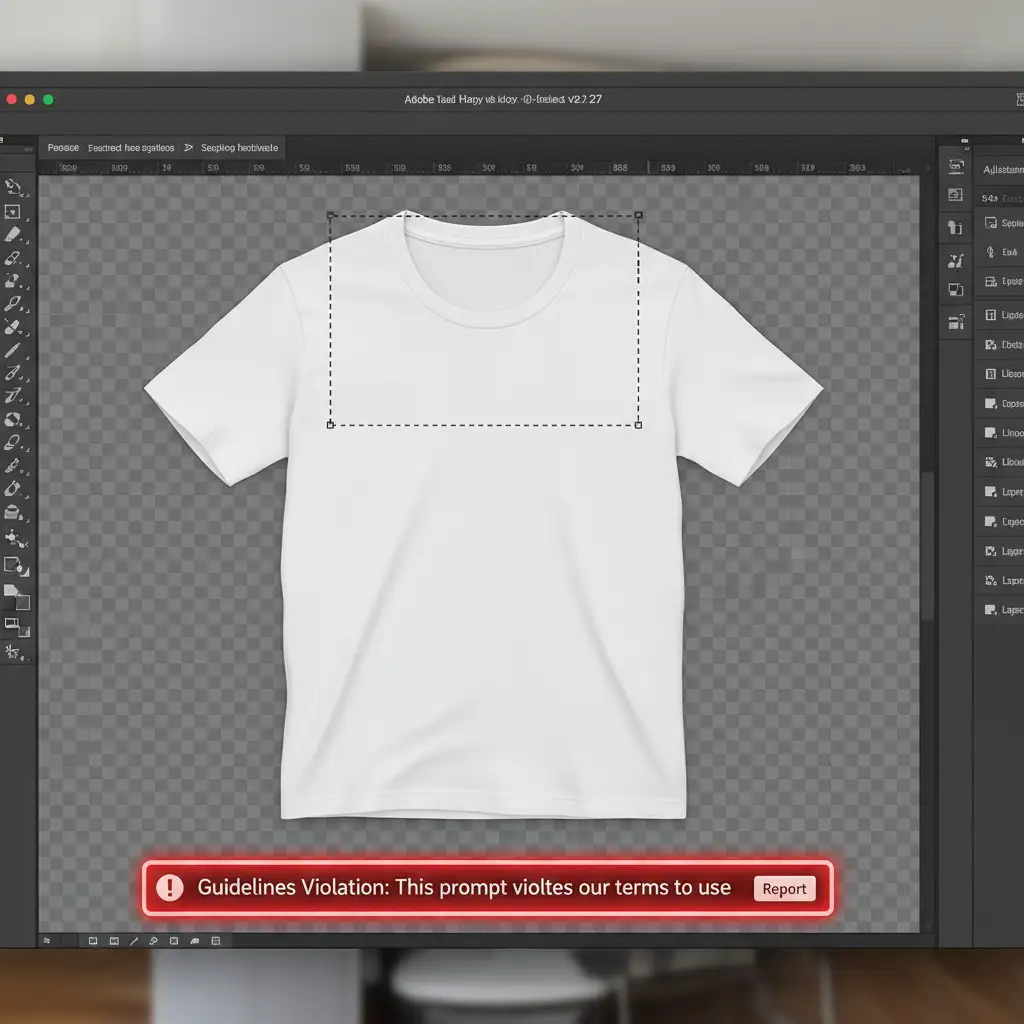This screenshot has height=1024, width=1024.
Task: Select the Rectangular Marquee tool in left toolbar
Action: pos(13,212)
